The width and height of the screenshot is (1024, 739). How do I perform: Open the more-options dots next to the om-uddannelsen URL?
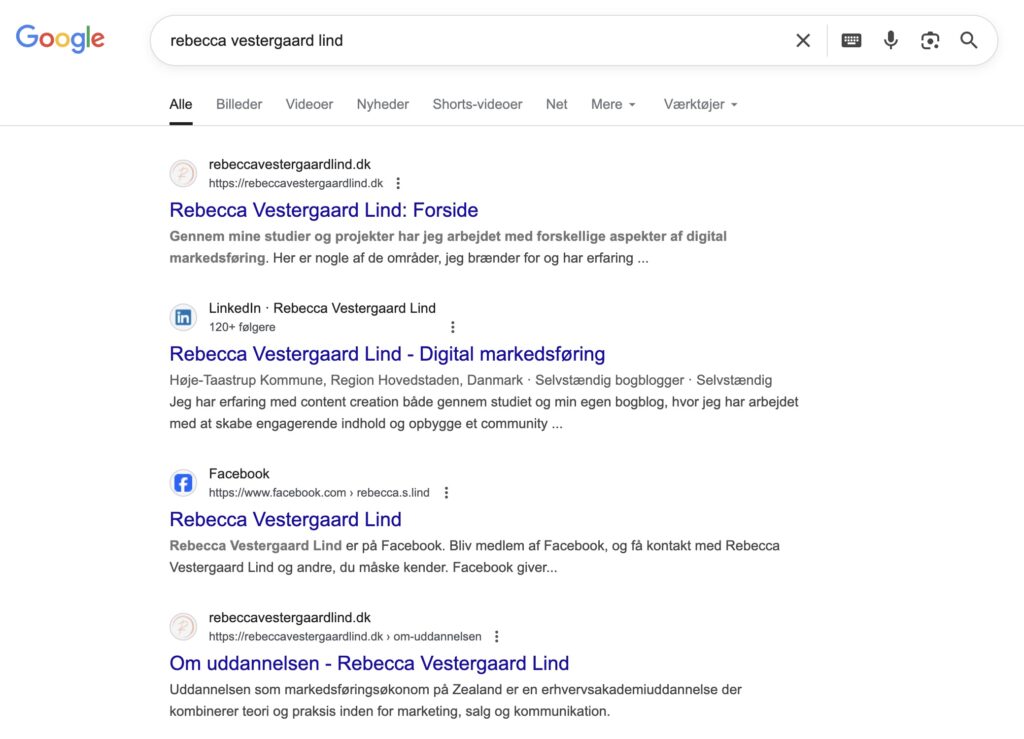(x=497, y=637)
